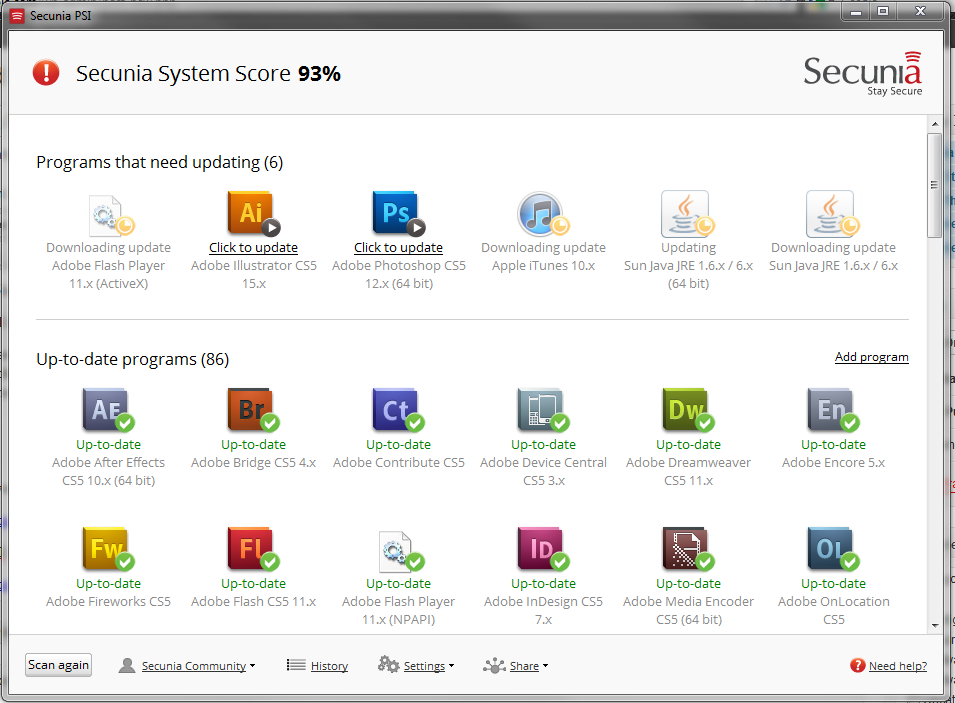Click the 'Apple iTunes 10.x' label
Viewport: 955px width, 703px height.
(543, 266)
